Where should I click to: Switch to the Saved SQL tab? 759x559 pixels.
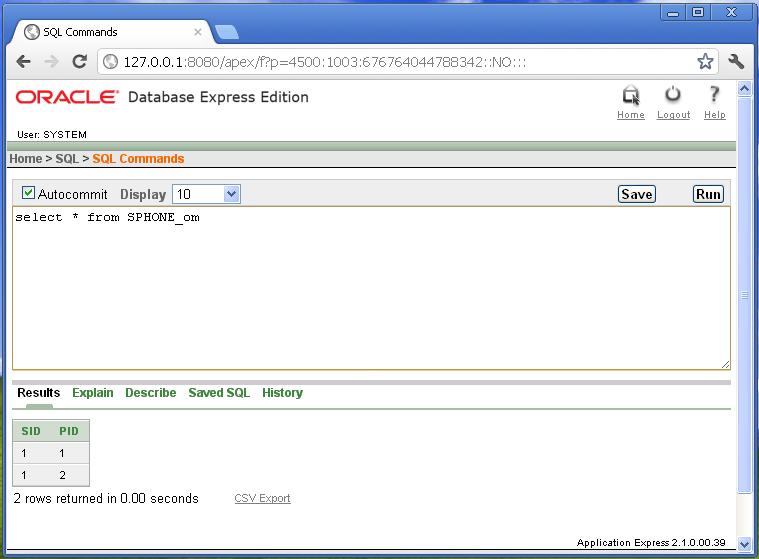219,393
